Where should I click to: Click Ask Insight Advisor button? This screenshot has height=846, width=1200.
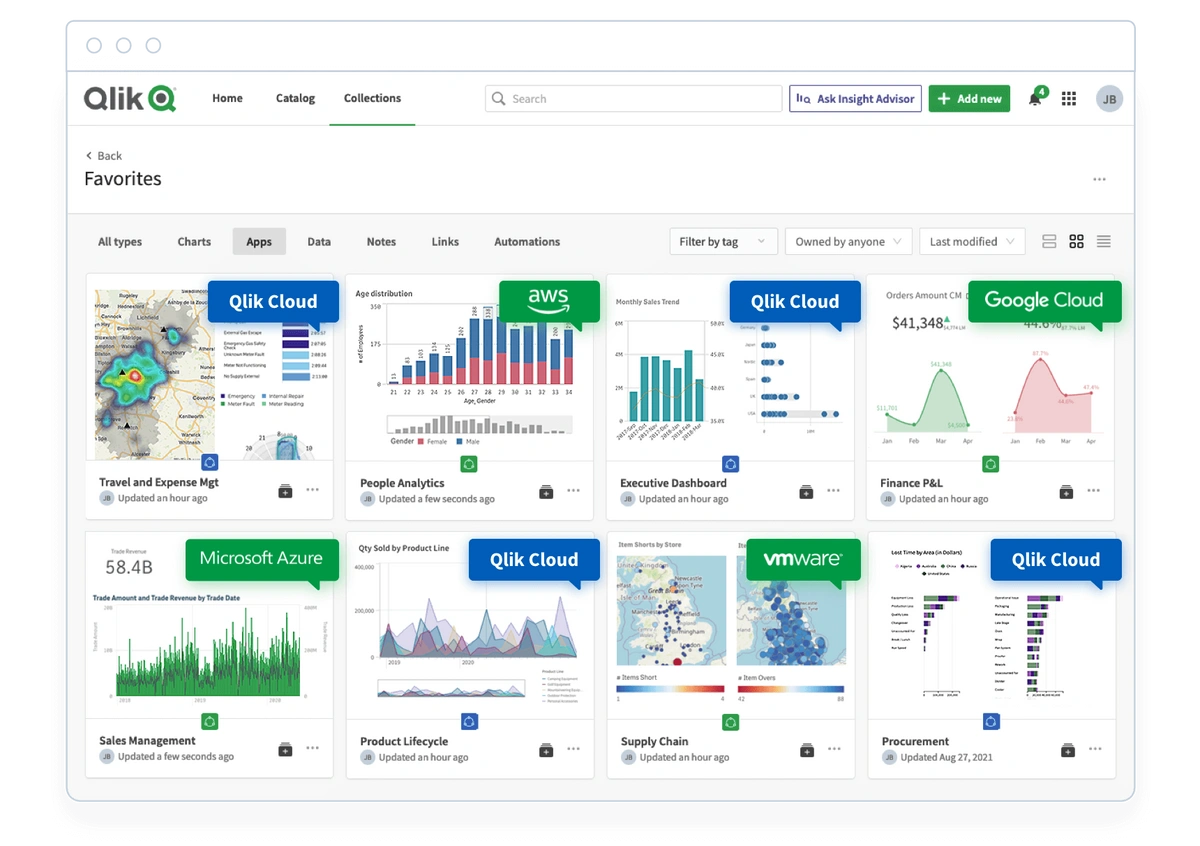854,99
